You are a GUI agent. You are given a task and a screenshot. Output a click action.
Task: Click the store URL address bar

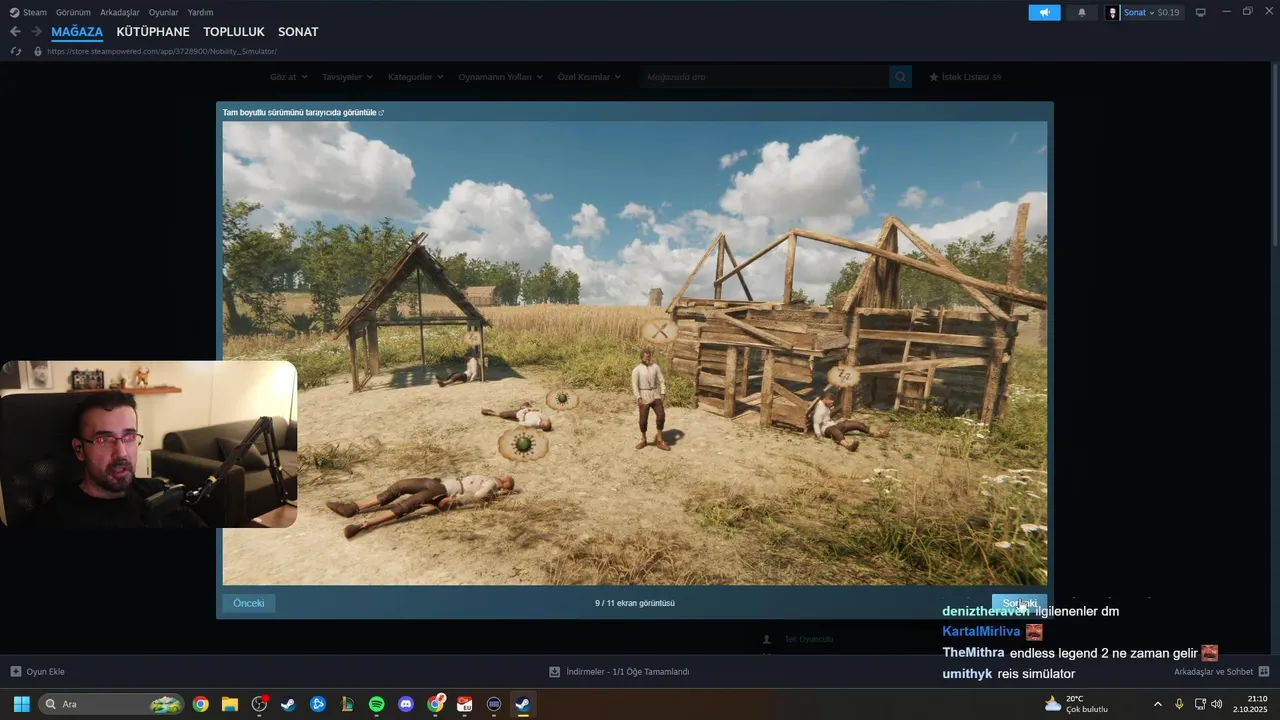tap(162, 51)
